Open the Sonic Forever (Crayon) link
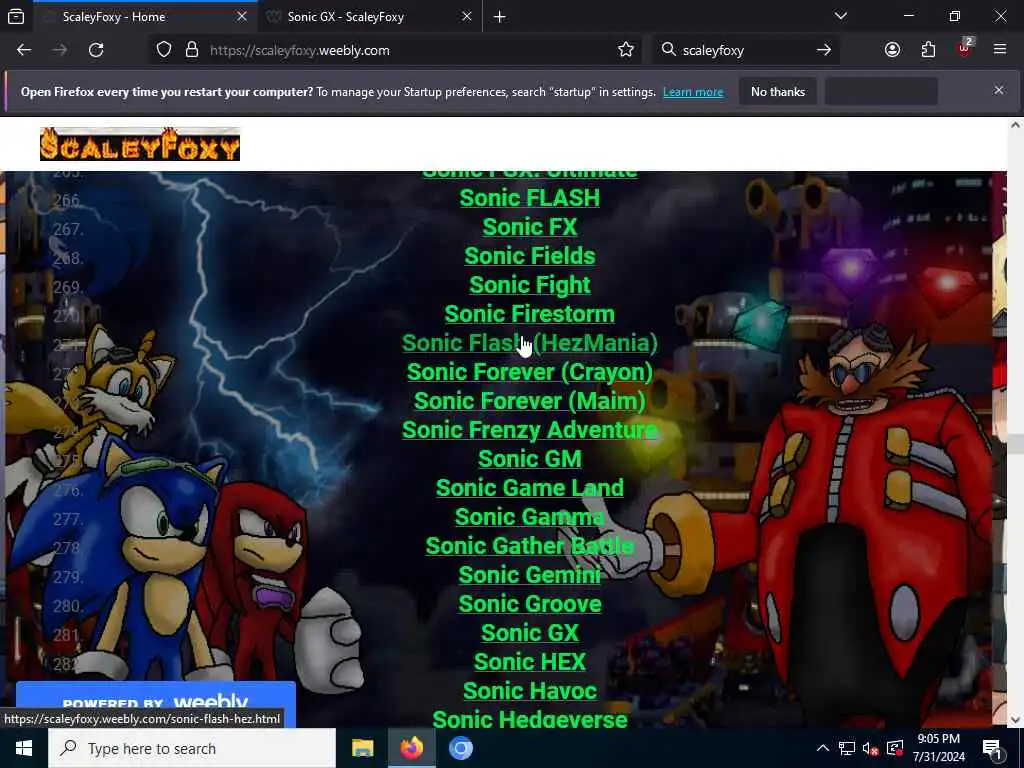 coord(530,372)
